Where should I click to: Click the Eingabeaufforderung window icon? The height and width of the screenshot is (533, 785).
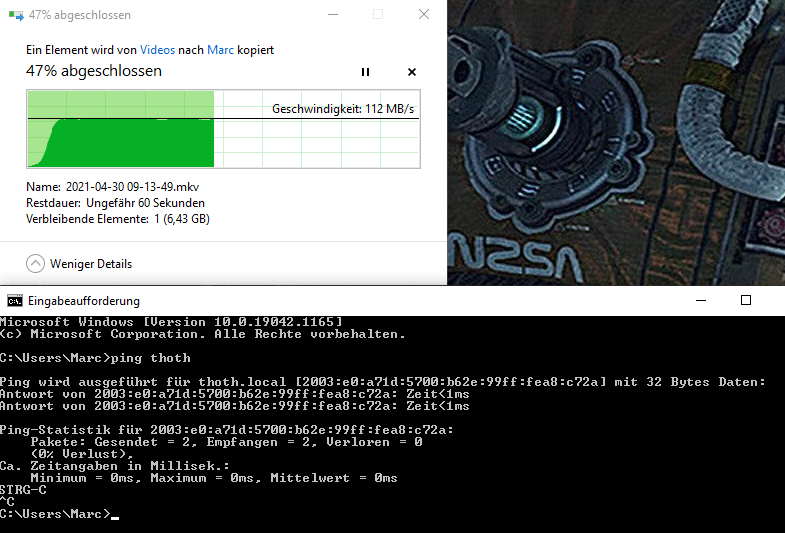pos(15,301)
